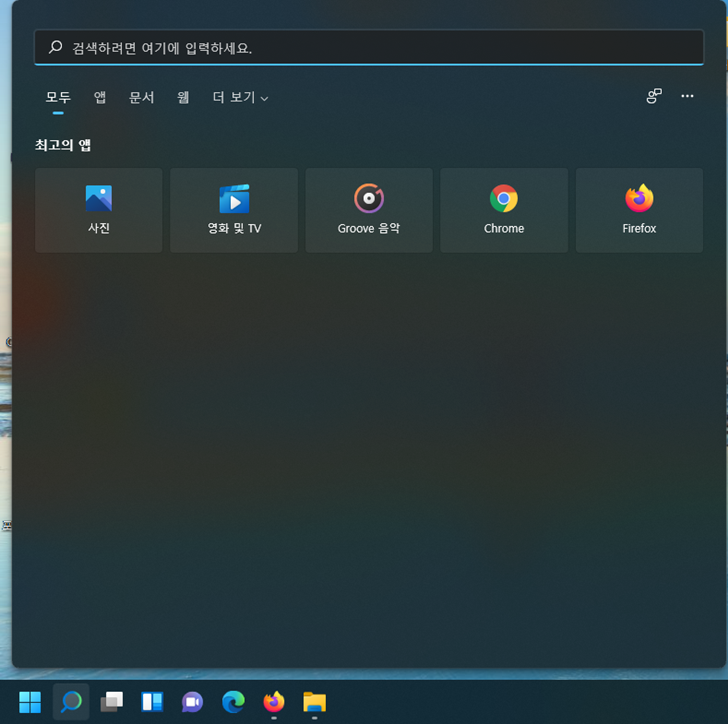Open Firefox from the top apps tiles
Image resolution: width=728 pixels, height=724 pixels.
[x=639, y=210]
